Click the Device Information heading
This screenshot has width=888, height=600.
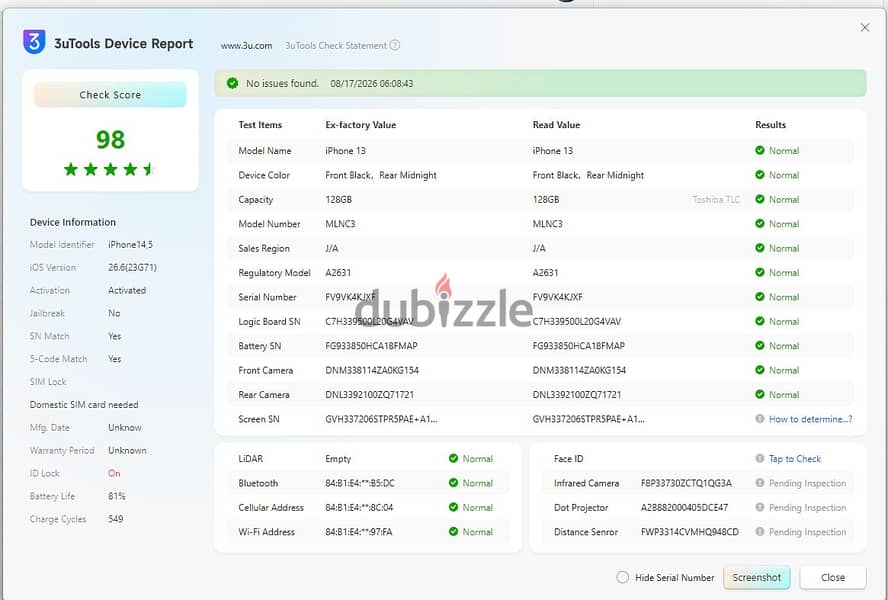click(72, 222)
